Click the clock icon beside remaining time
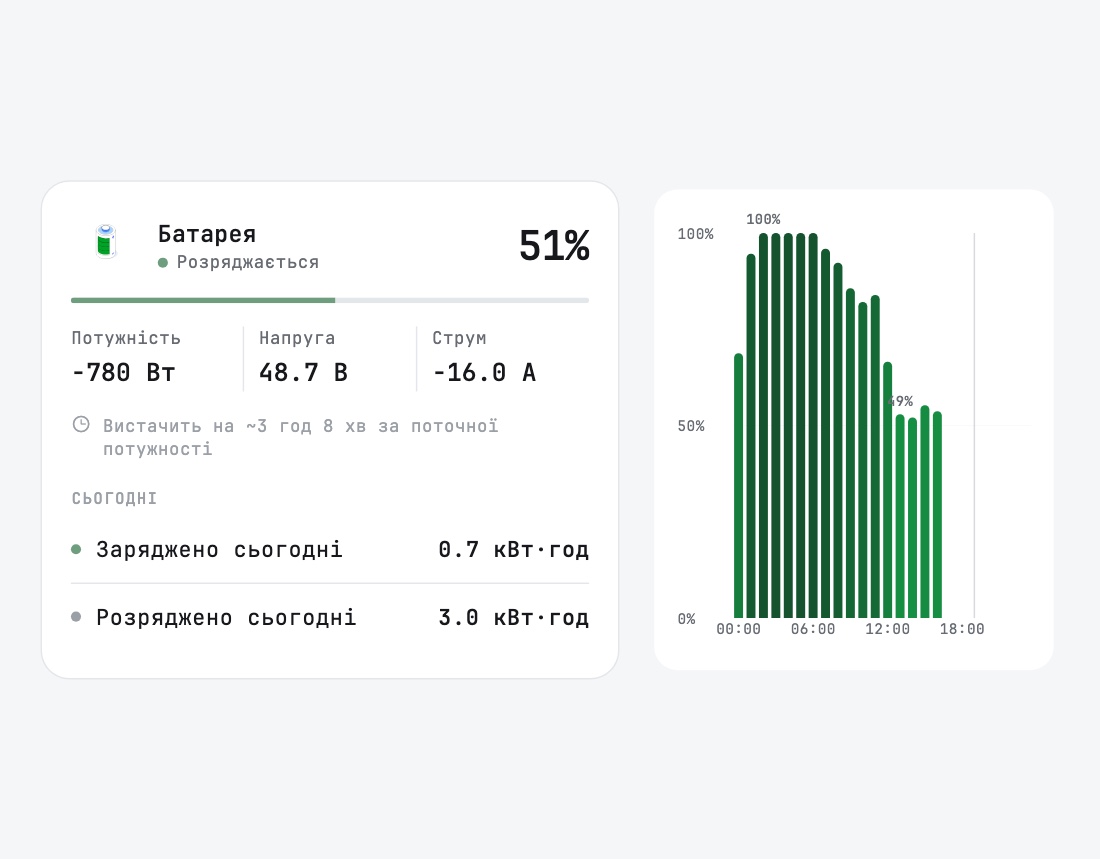The height and width of the screenshot is (859, 1100). [x=81, y=425]
